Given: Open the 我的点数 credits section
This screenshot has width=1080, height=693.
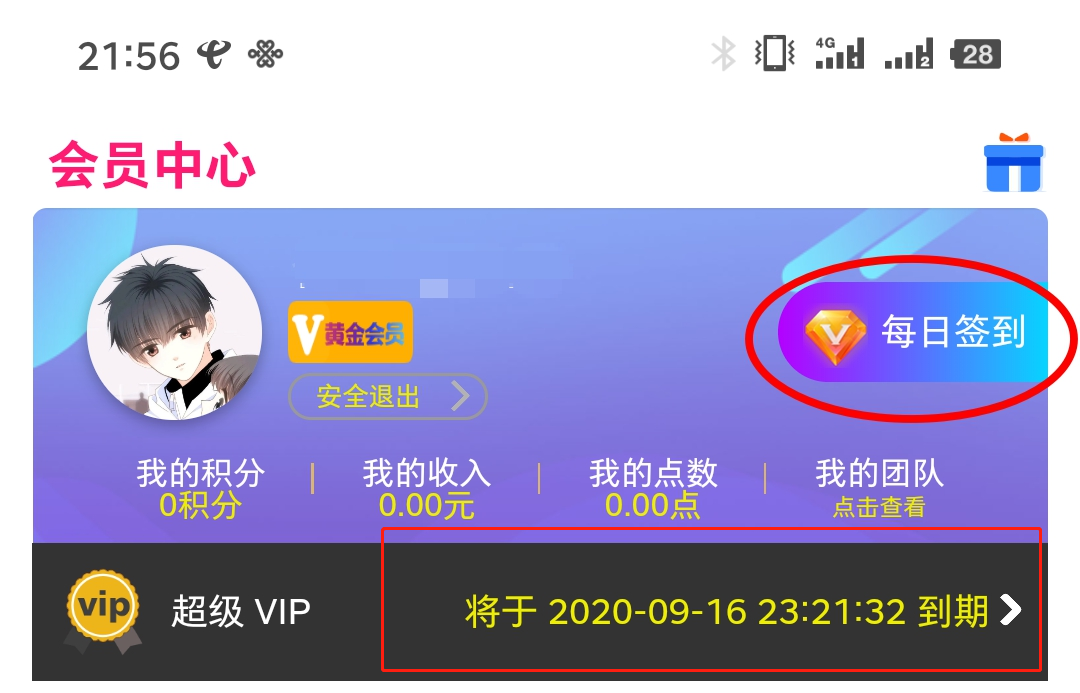Looking at the screenshot, I should click(652, 489).
